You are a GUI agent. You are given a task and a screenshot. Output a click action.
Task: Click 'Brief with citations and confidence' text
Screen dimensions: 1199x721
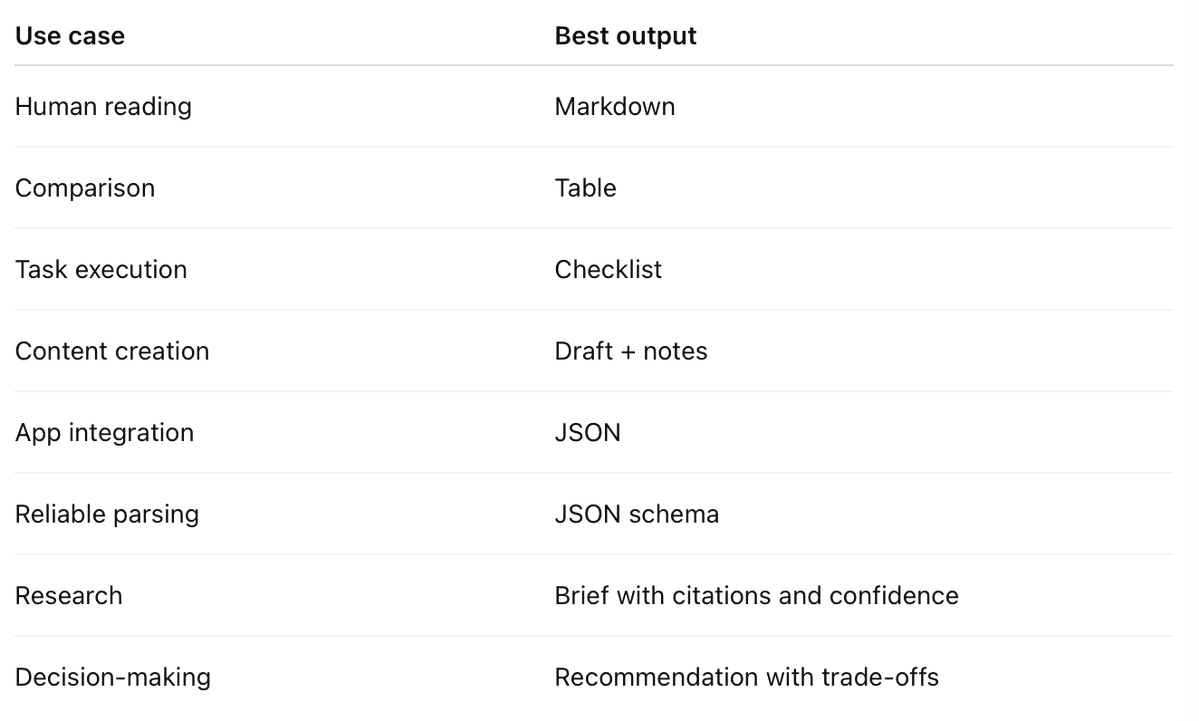(x=757, y=596)
